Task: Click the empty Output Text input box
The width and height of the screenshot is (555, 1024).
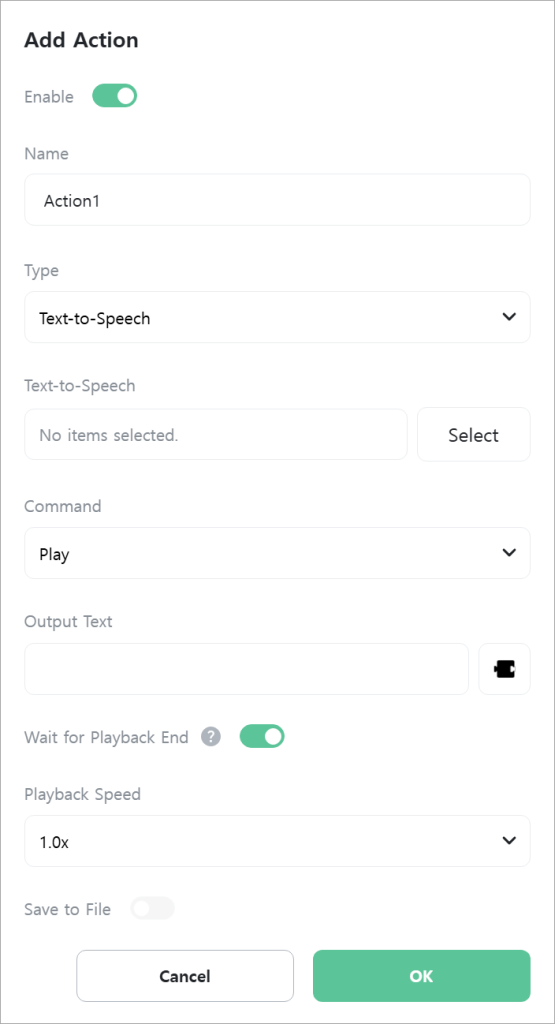Action: [246, 669]
